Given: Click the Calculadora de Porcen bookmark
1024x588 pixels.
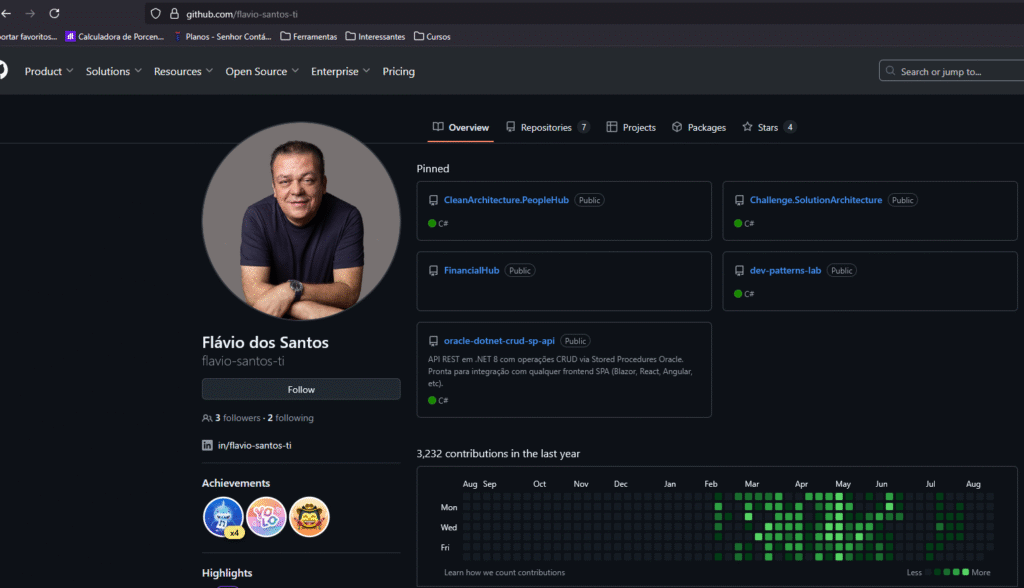Looking at the screenshot, I should [x=114, y=37].
